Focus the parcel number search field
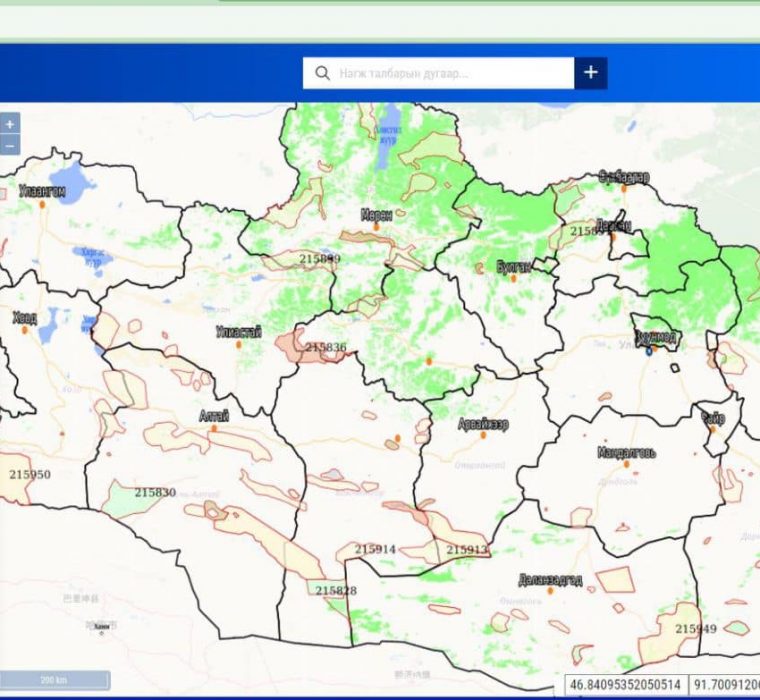 pos(450,73)
